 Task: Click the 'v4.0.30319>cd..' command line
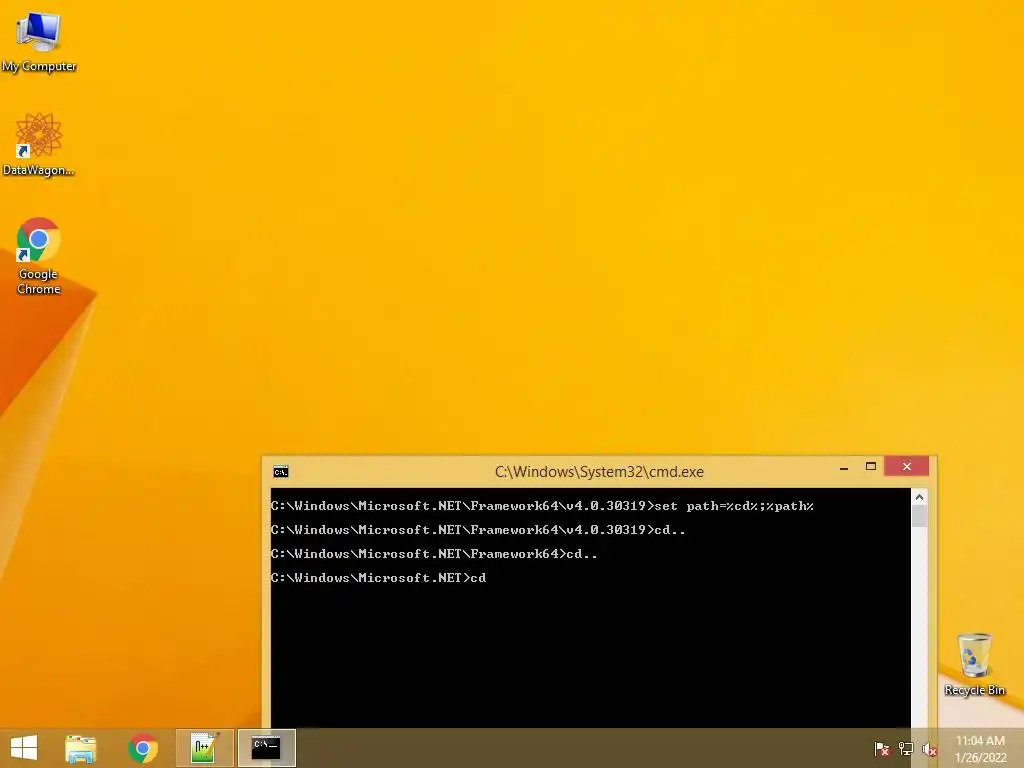point(478,530)
